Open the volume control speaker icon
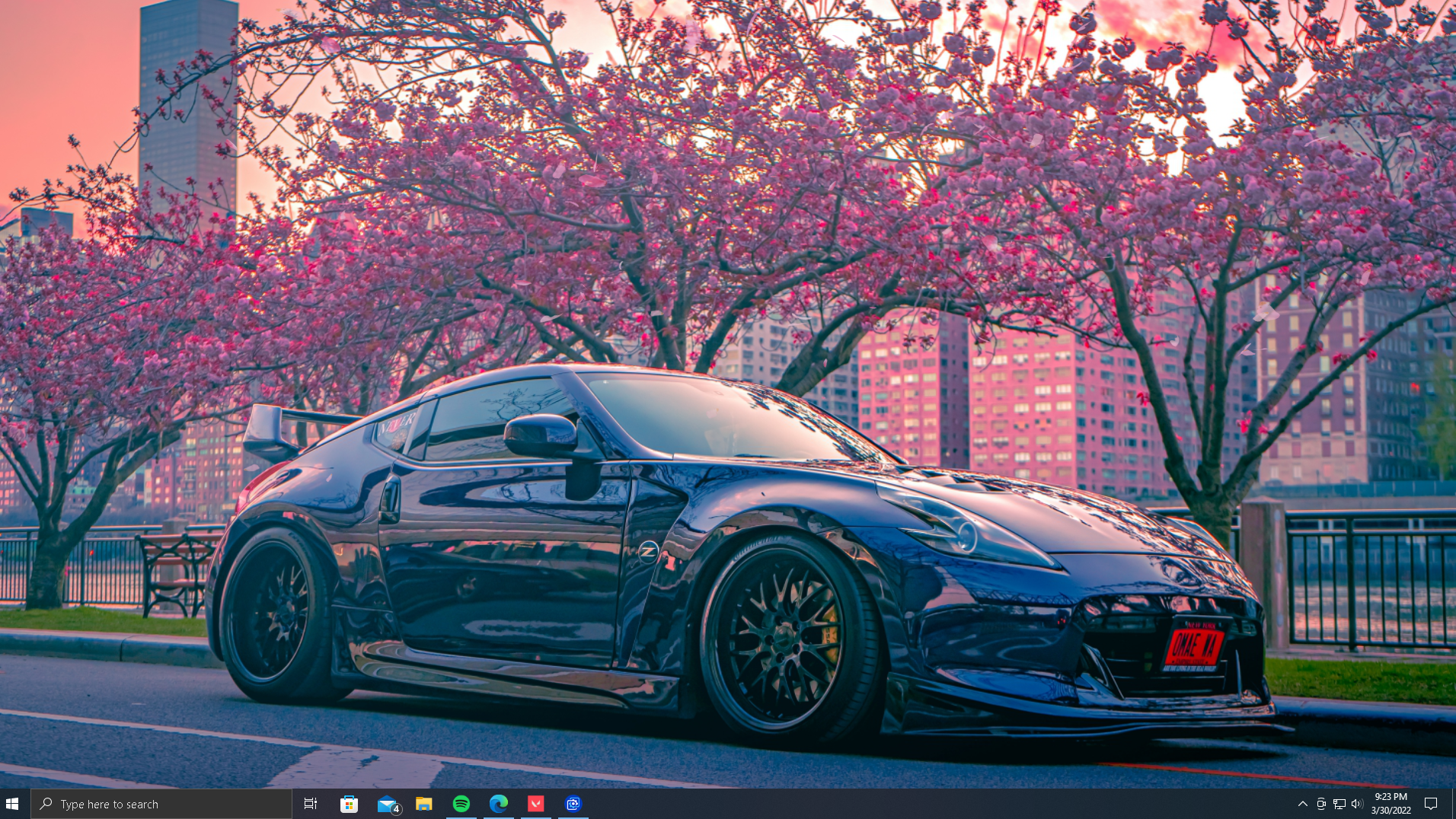This screenshot has height=819, width=1456. click(1357, 804)
